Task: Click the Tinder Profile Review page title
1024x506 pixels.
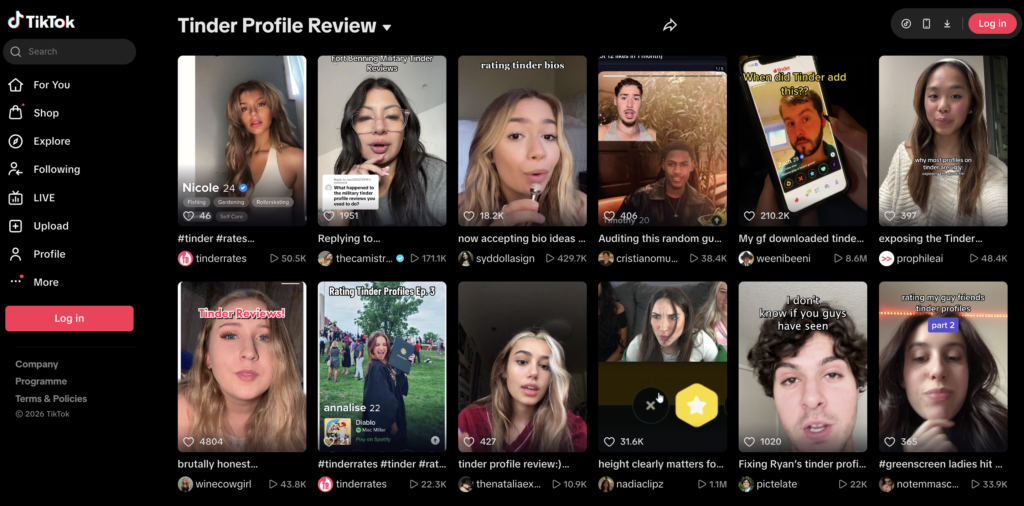Action: (277, 26)
